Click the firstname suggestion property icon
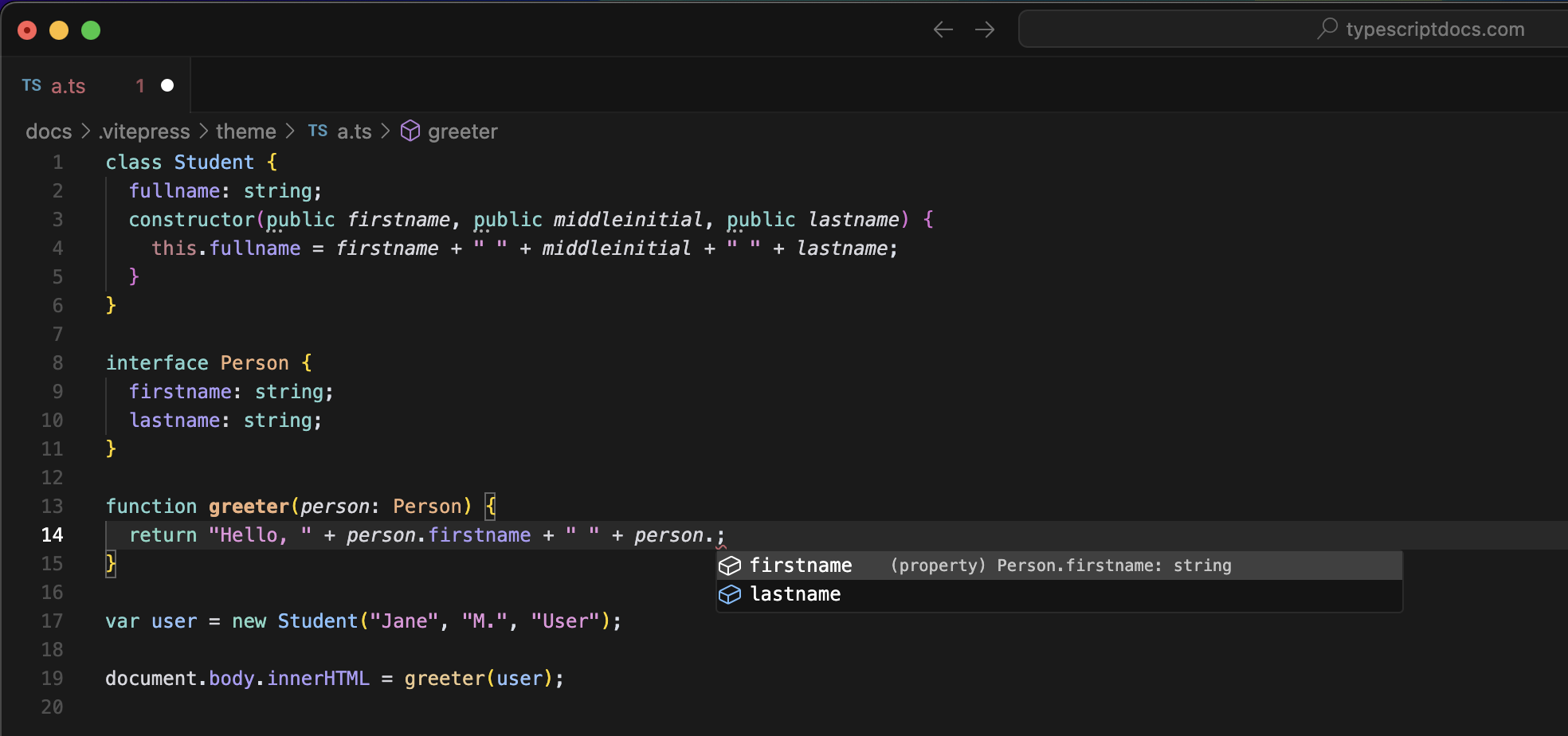 point(730,566)
